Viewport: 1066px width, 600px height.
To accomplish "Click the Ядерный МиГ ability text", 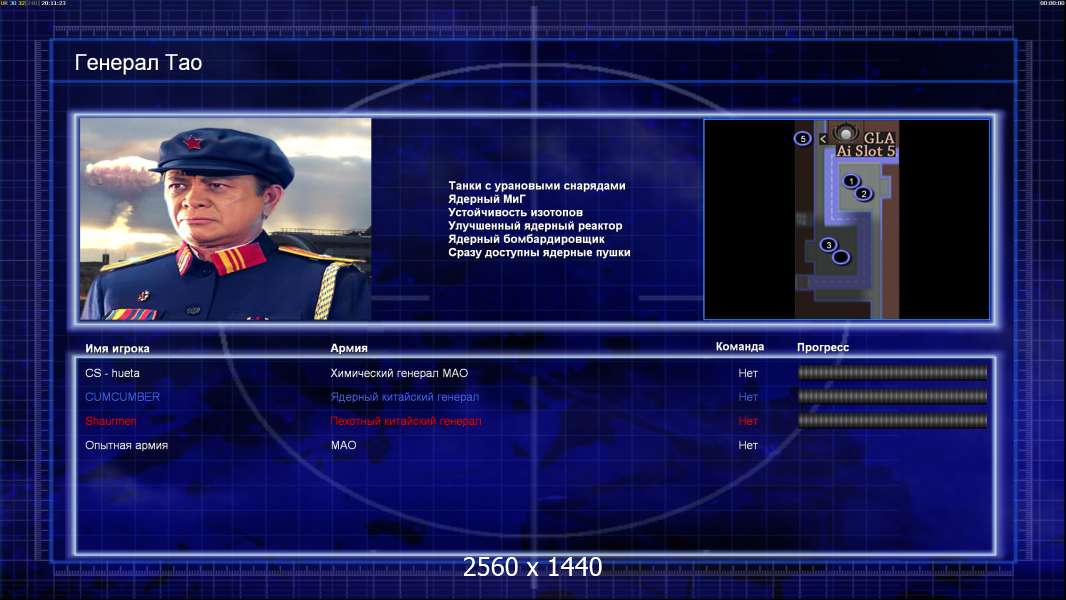I will [x=487, y=199].
